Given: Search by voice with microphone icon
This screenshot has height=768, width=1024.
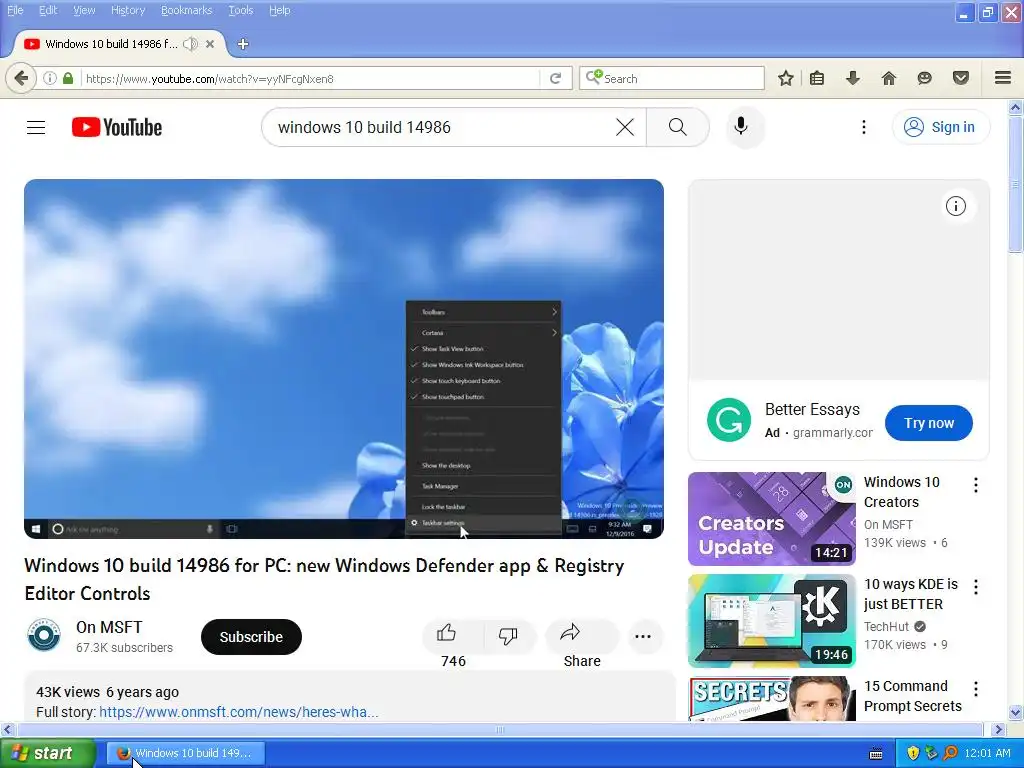Looking at the screenshot, I should [x=741, y=126].
